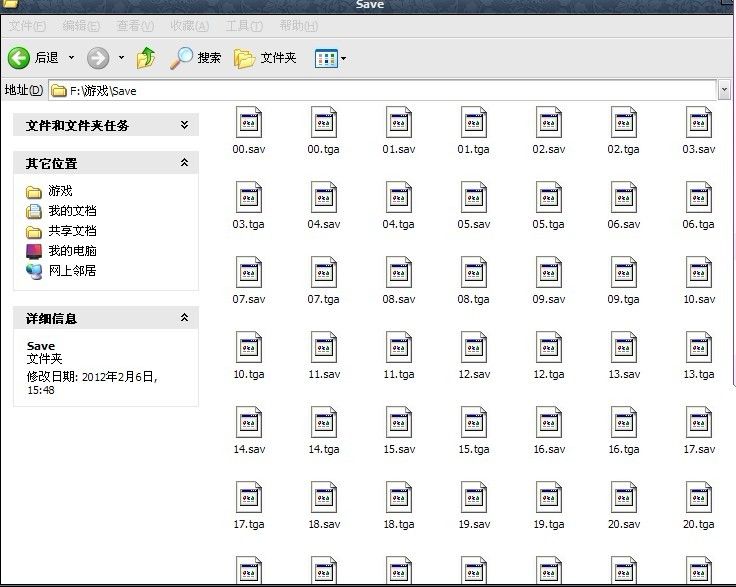Open the address bar dropdown arrow

724,90
